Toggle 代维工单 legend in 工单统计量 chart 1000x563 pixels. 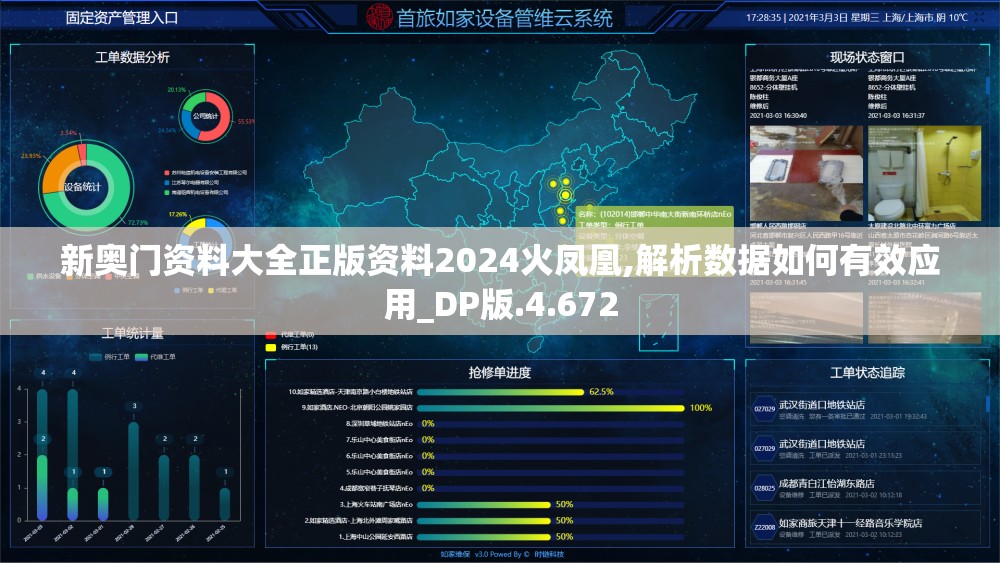click(x=155, y=357)
